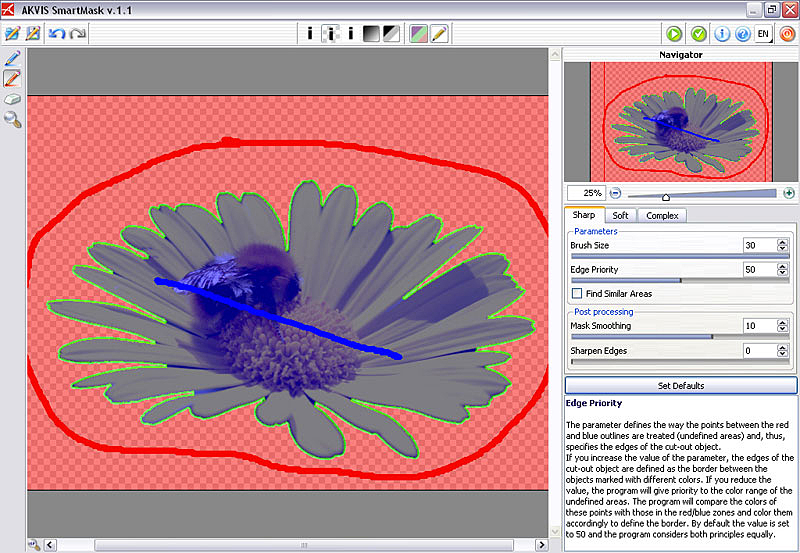Switch to the Soft mode tab
The height and width of the screenshot is (553, 800).
pos(620,215)
